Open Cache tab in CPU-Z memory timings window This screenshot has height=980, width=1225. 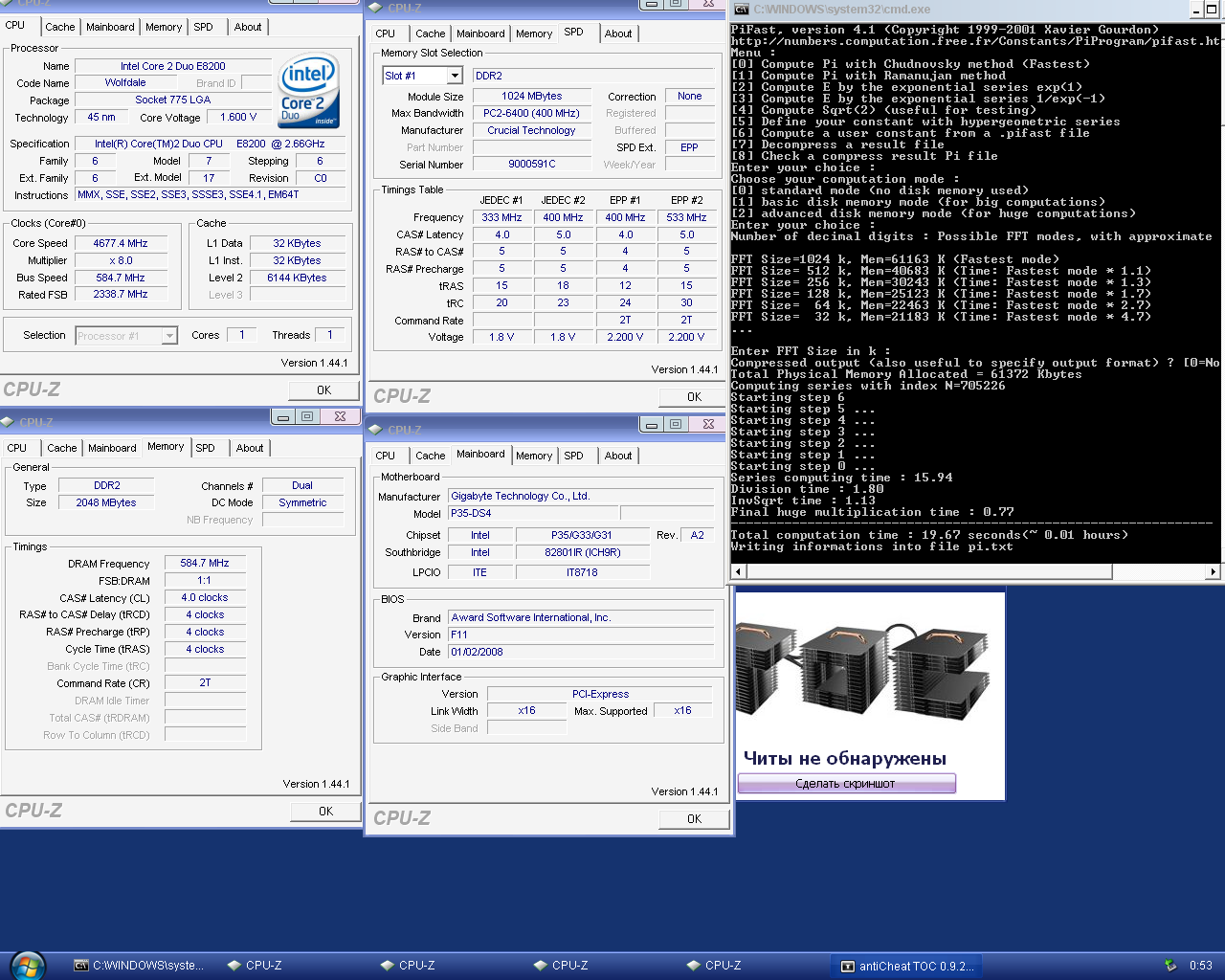click(62, 448)
